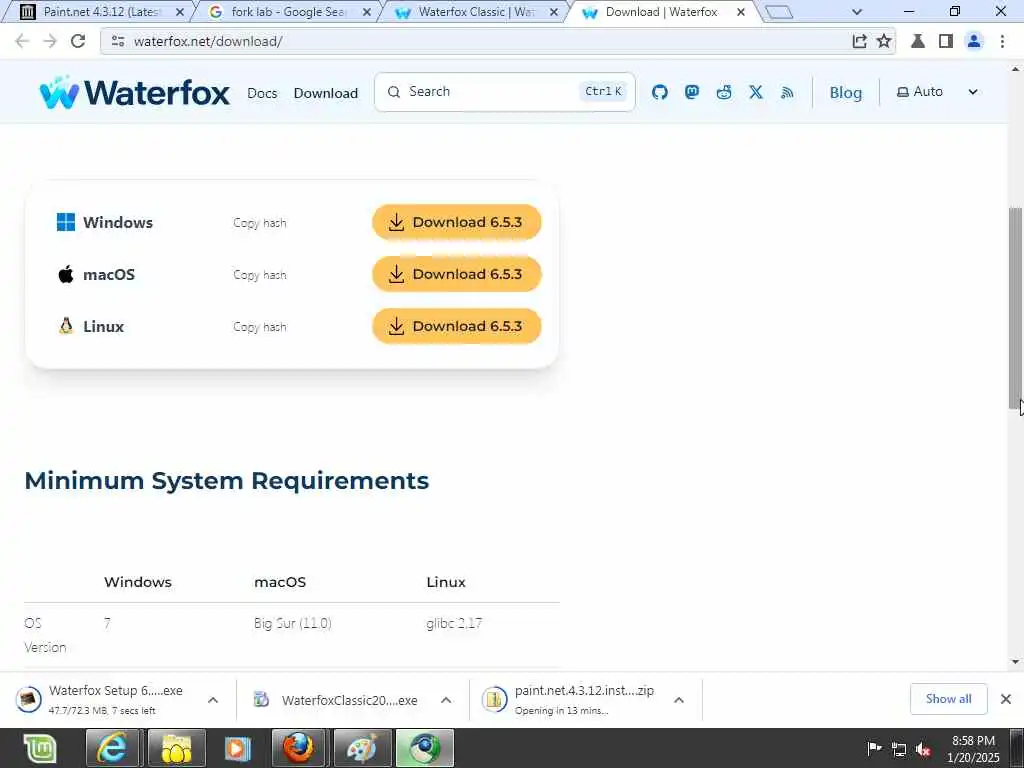This screenshot has height=768, width=1024.
Task: Click the network tray icon
Action: coord(899,749)
